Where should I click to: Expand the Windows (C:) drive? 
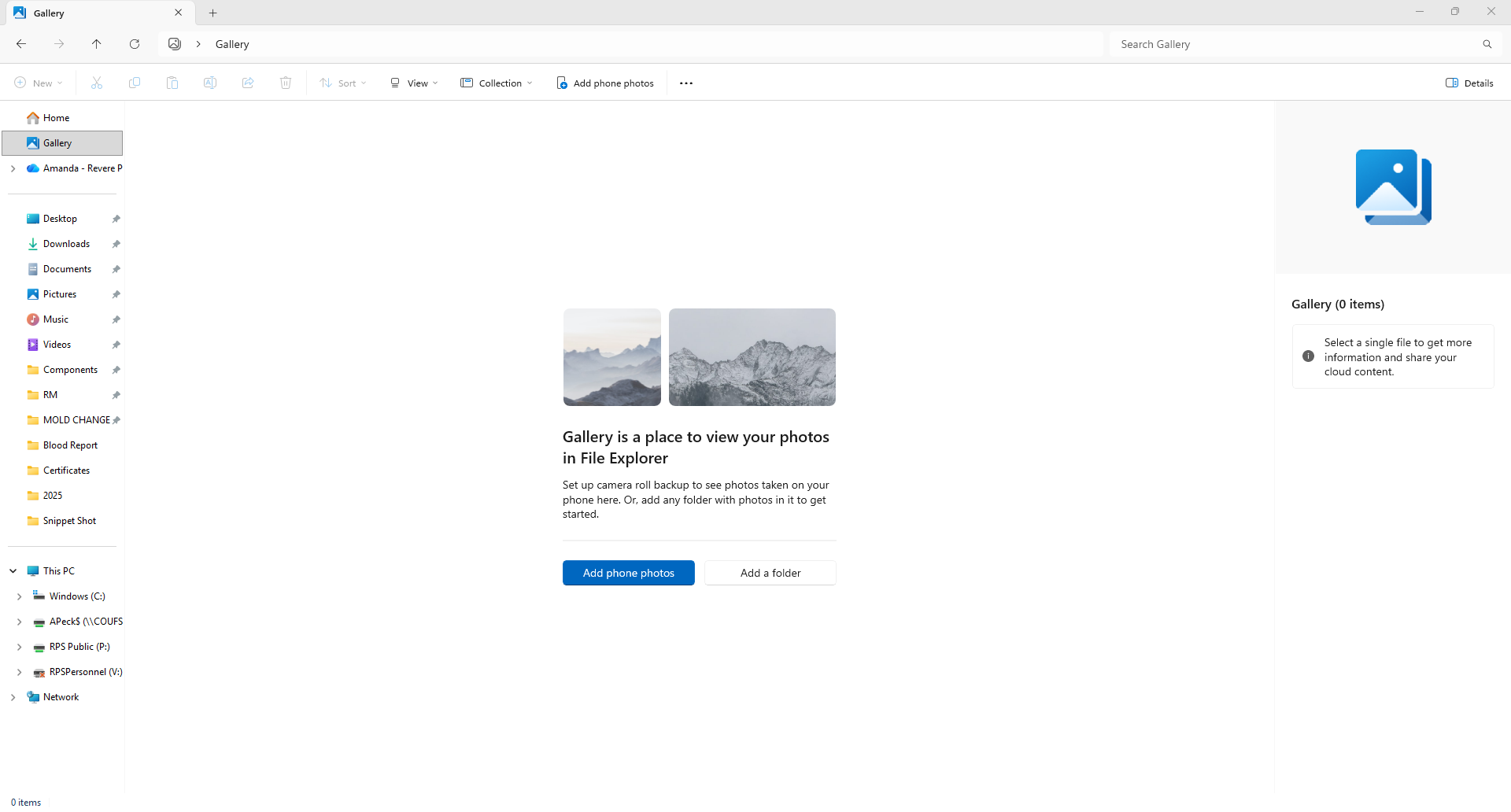tap(20, 596)
